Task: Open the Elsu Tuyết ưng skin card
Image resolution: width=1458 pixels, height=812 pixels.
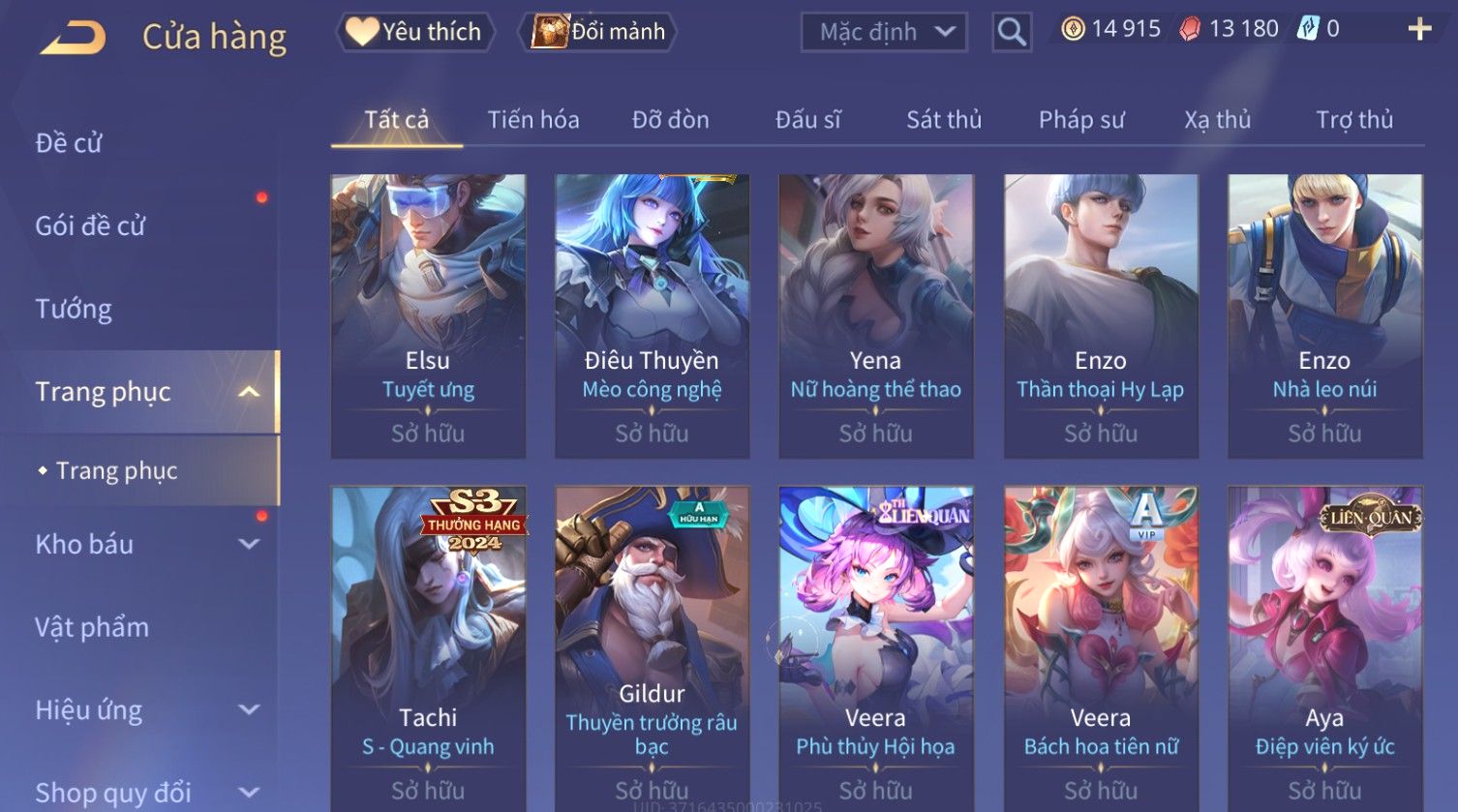Action: click(x=428, y=316)
